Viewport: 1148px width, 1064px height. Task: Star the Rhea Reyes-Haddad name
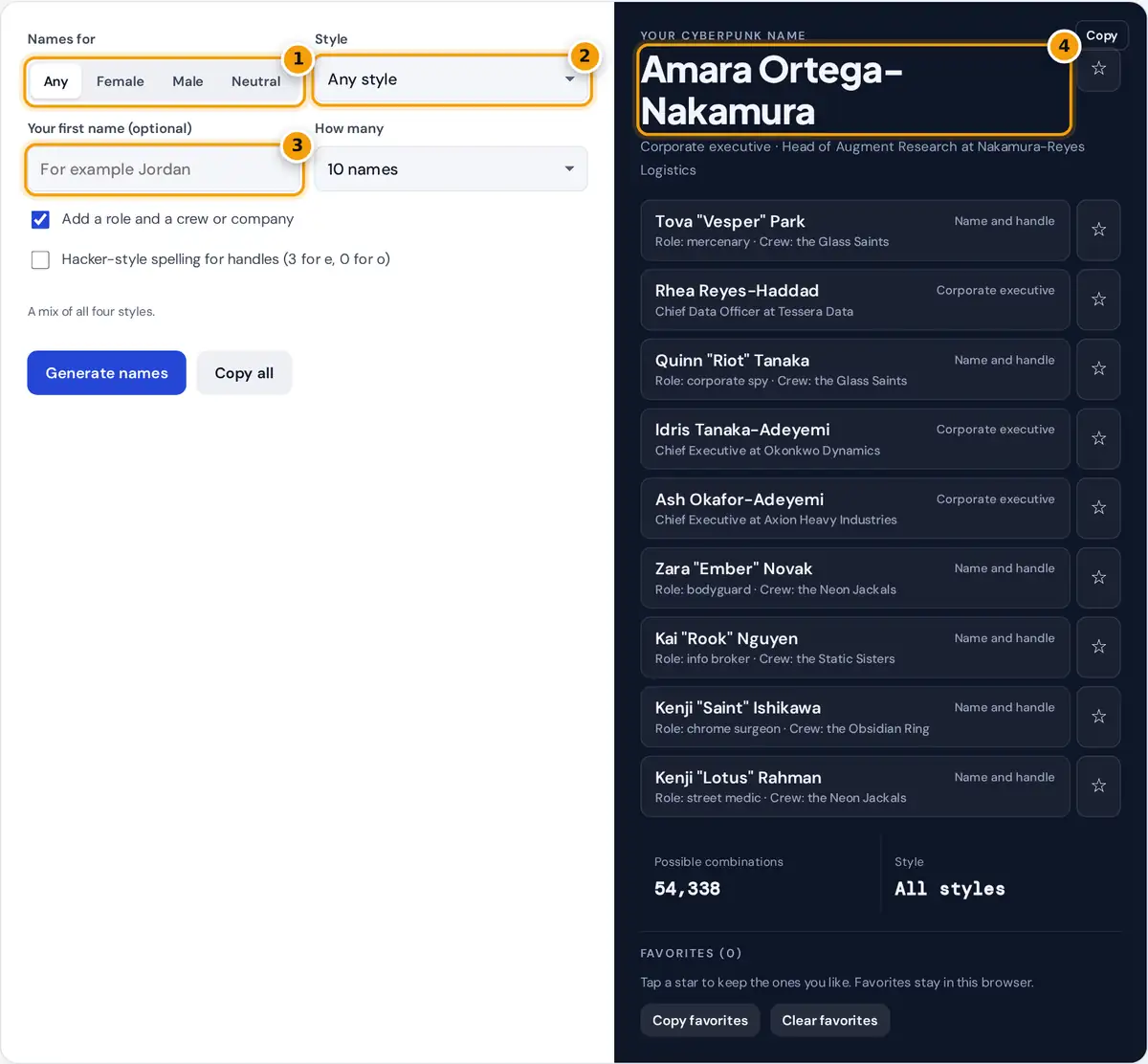tap(1098, 299)
